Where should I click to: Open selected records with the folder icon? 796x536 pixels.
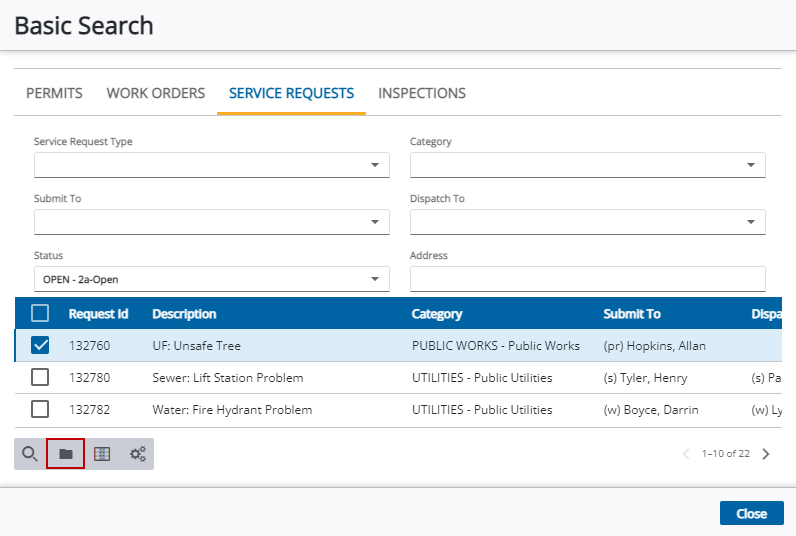(65, 454)
